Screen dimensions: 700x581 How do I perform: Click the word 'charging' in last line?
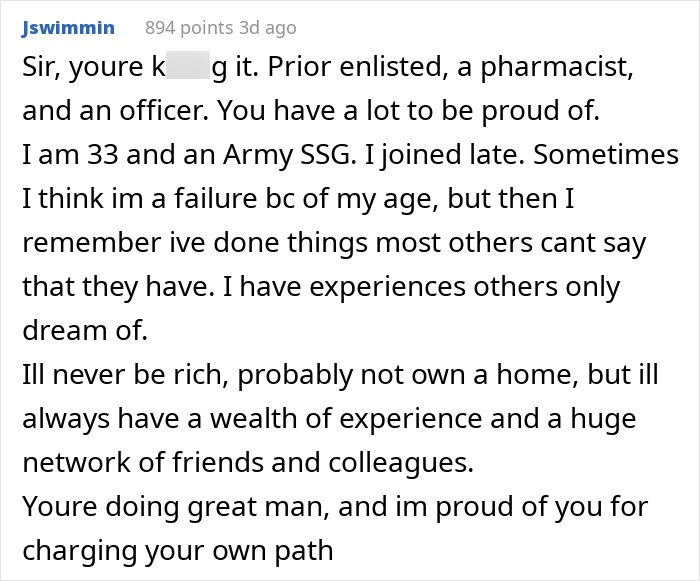click(x=80, y=552)
